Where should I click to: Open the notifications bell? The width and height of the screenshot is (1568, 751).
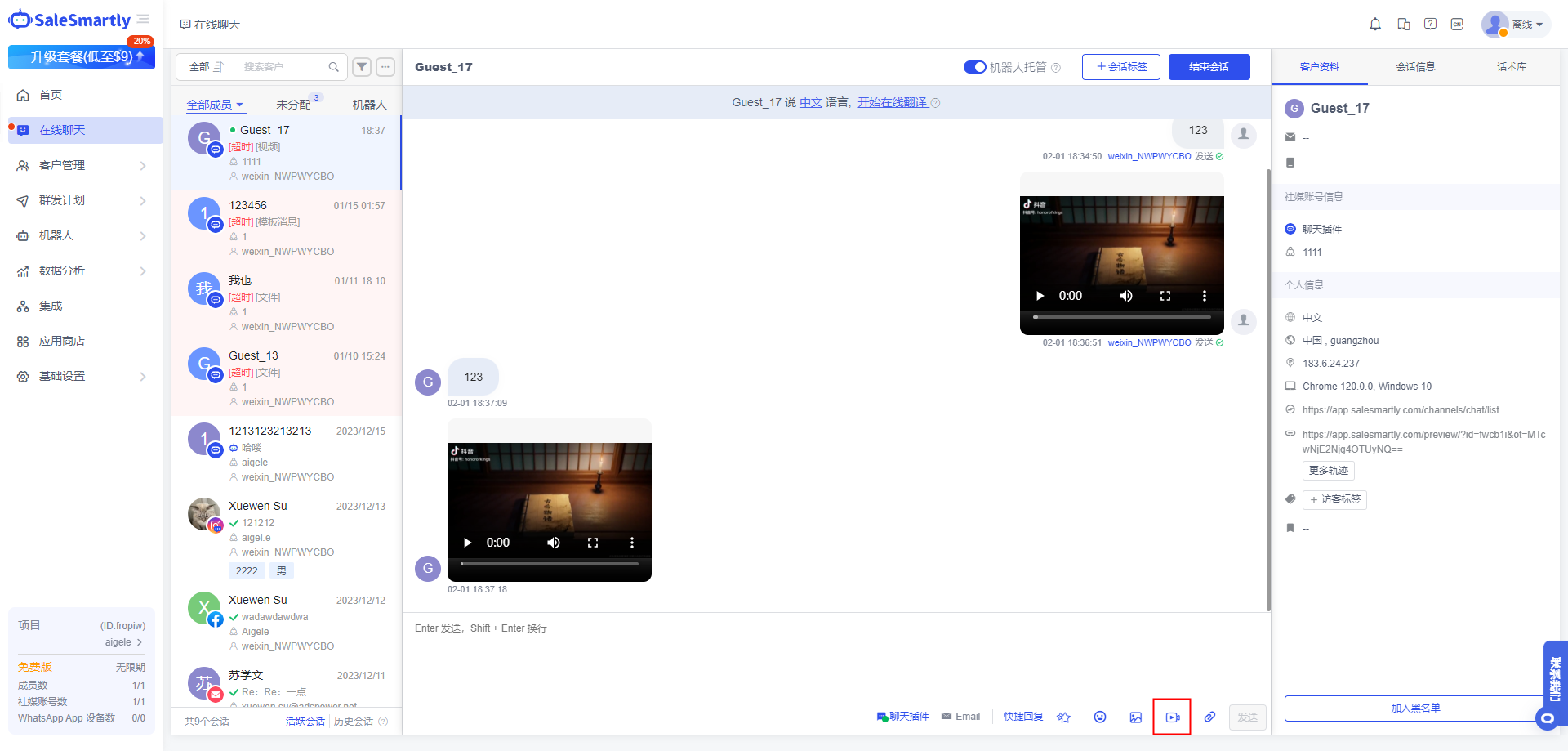[1375, 25]
